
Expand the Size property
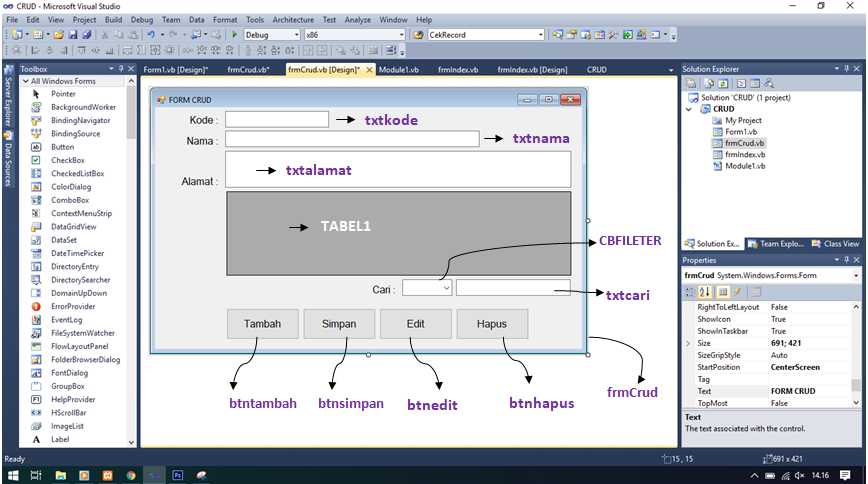pos(688,343)
